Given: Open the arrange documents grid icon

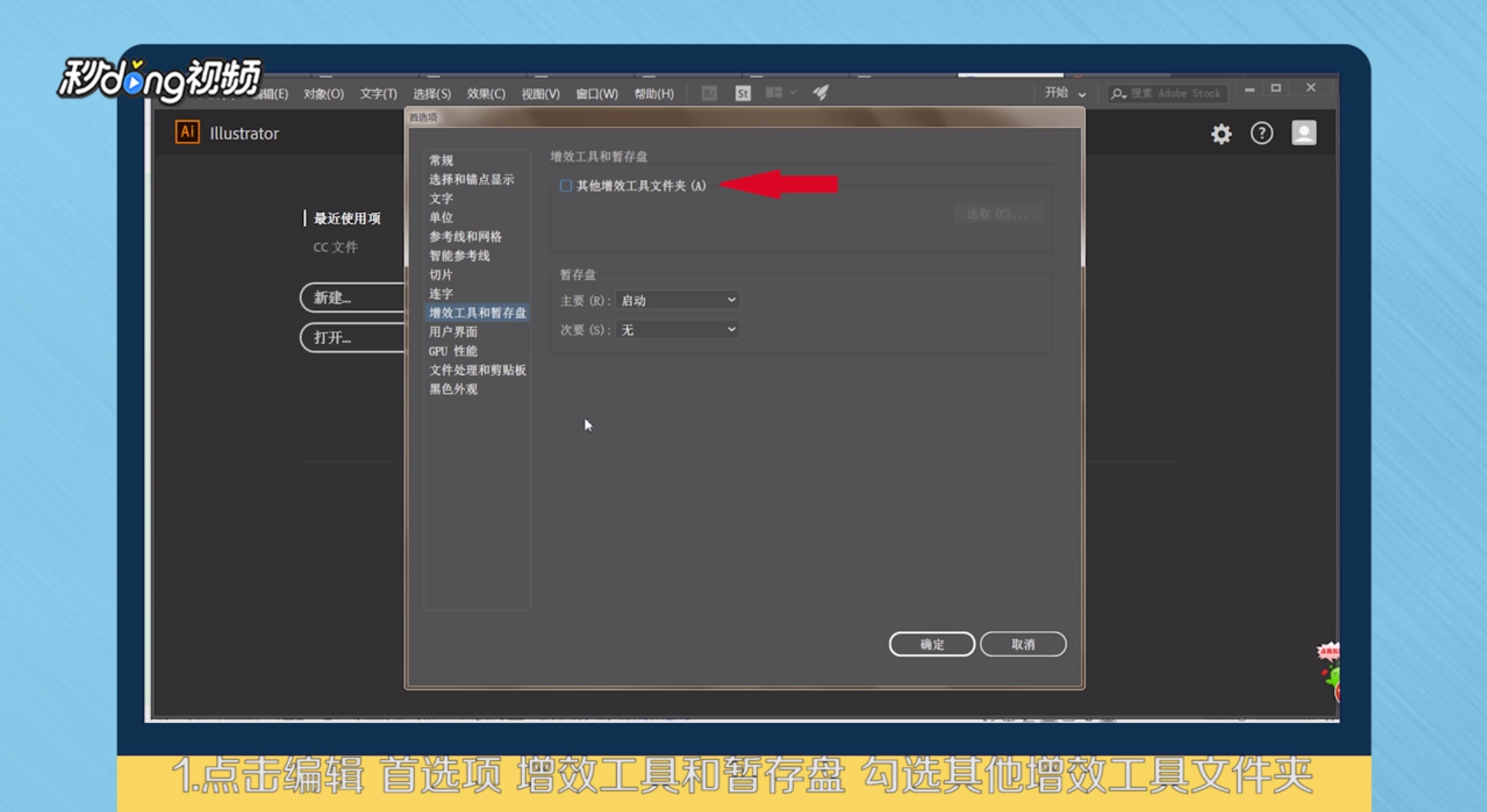Looking at the screenshot, I should coord(773,92).
